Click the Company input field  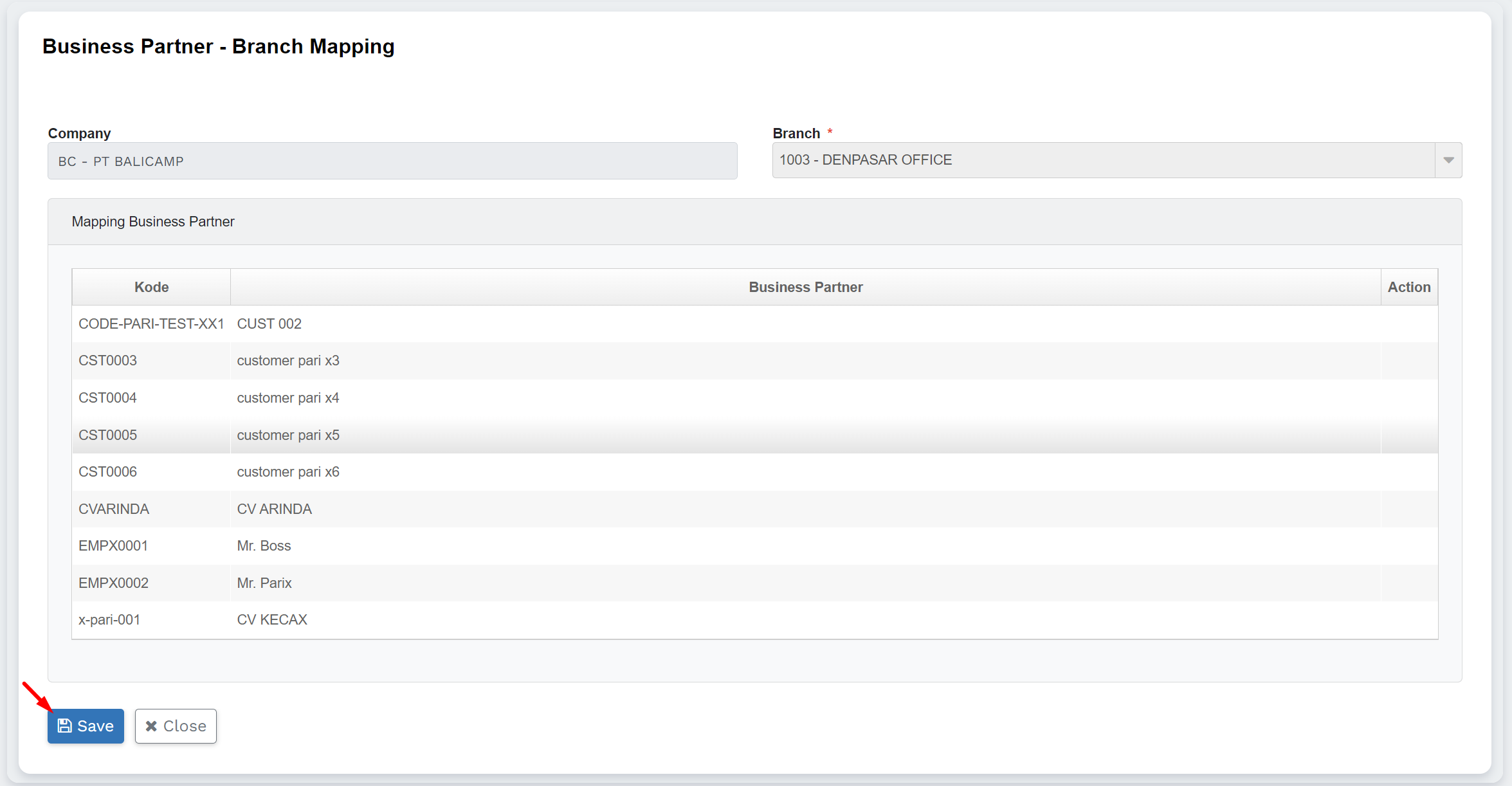pyautogui.click(x=392, y=161)
